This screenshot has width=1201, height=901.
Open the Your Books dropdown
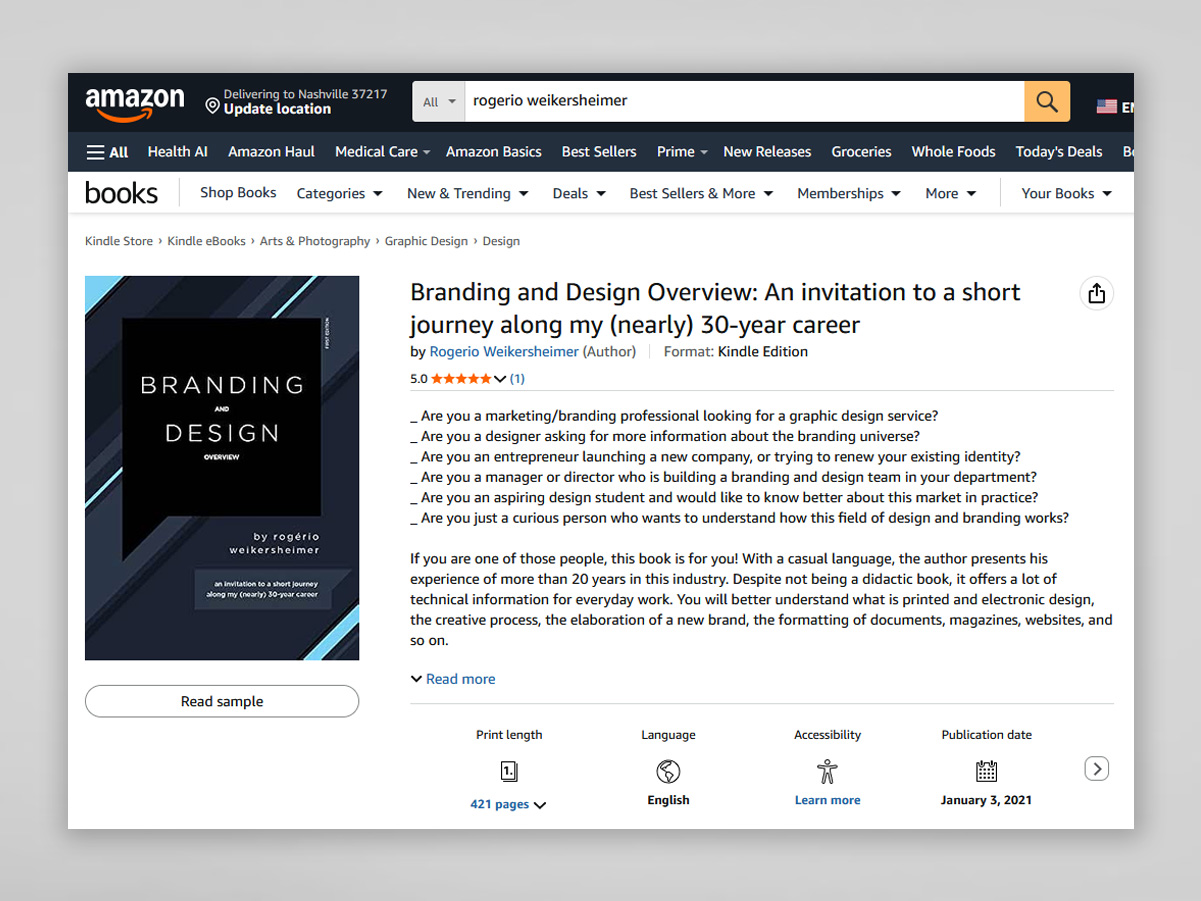[x=1067, y=194]
